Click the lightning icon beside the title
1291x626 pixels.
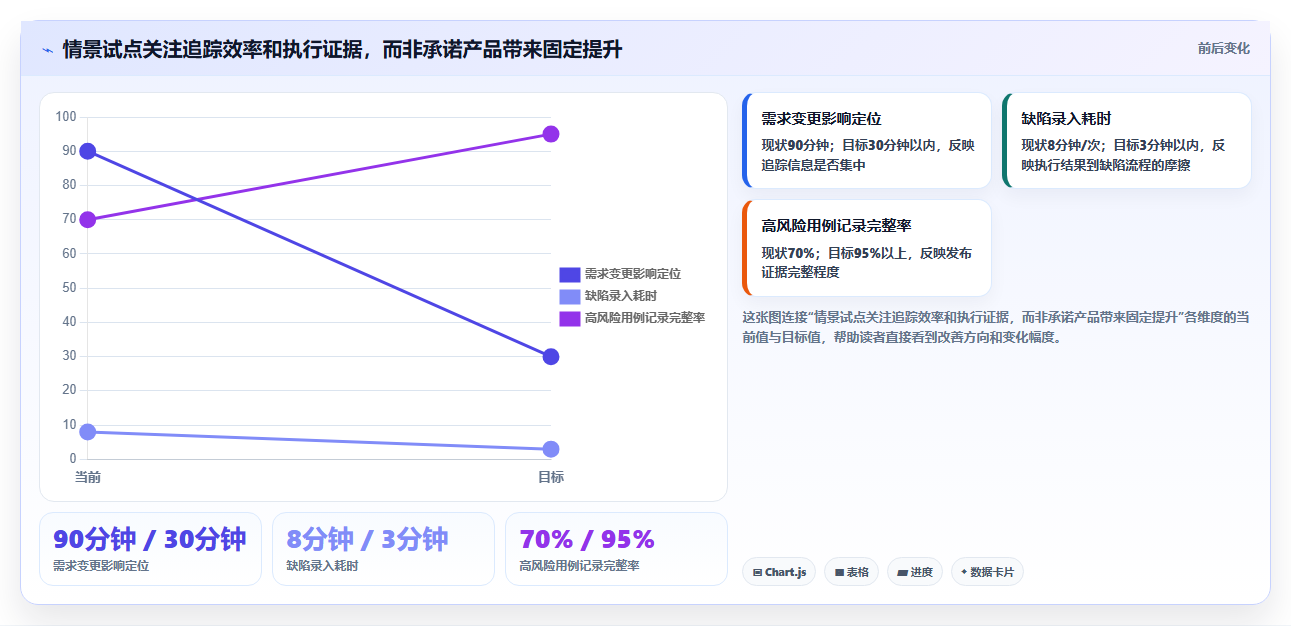click(47, 49)
